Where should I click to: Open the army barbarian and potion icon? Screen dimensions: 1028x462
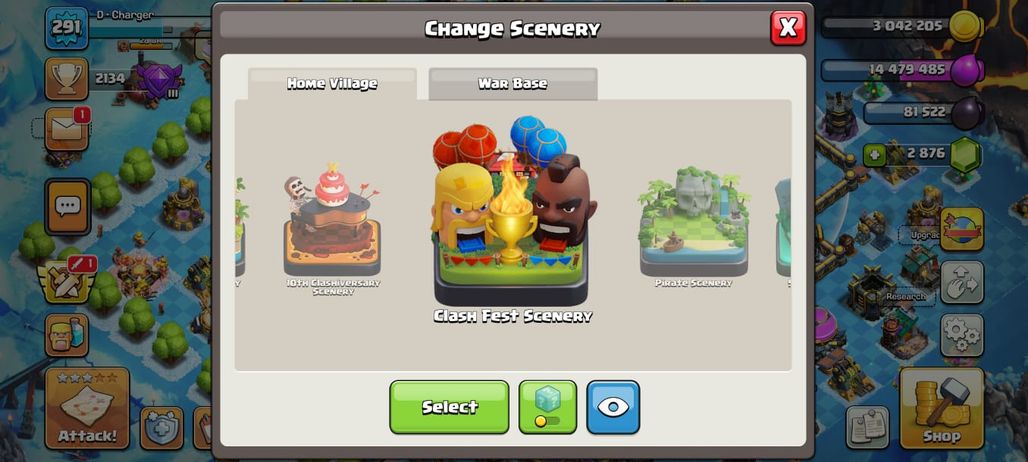click(x=67, y=335)
